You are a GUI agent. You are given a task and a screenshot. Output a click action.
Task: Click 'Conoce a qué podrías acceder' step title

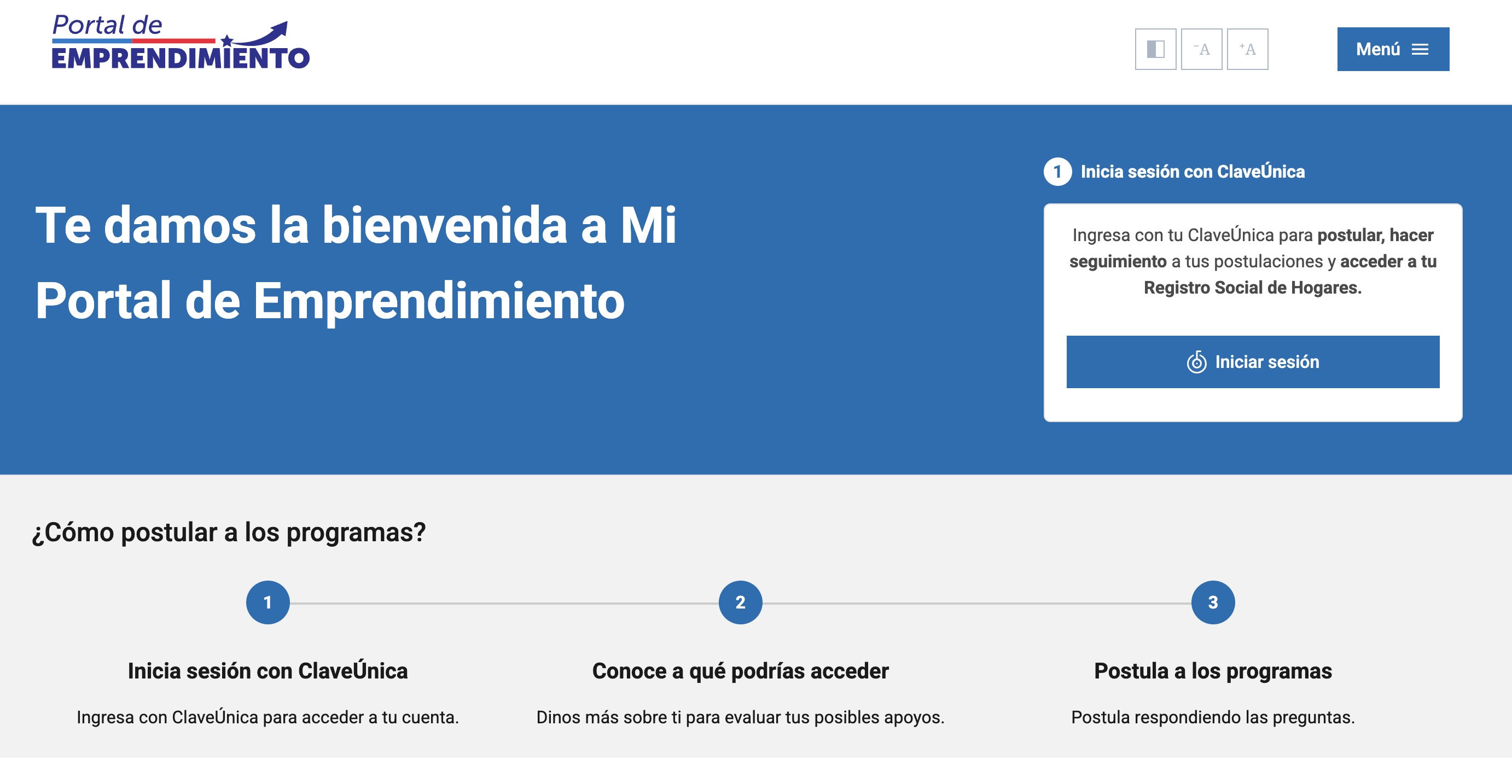coord(740,671)
